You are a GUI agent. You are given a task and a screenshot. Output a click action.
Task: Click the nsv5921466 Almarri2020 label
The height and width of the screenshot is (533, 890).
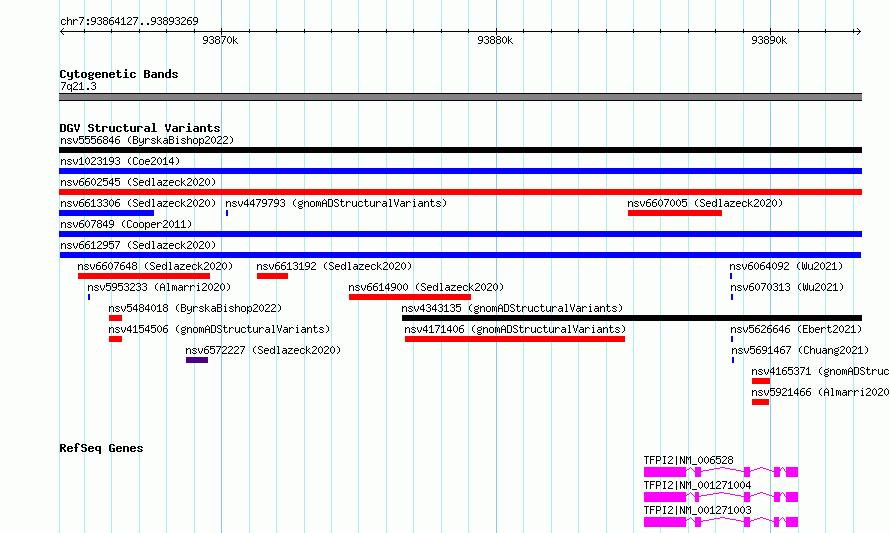(x=820, y=392)
